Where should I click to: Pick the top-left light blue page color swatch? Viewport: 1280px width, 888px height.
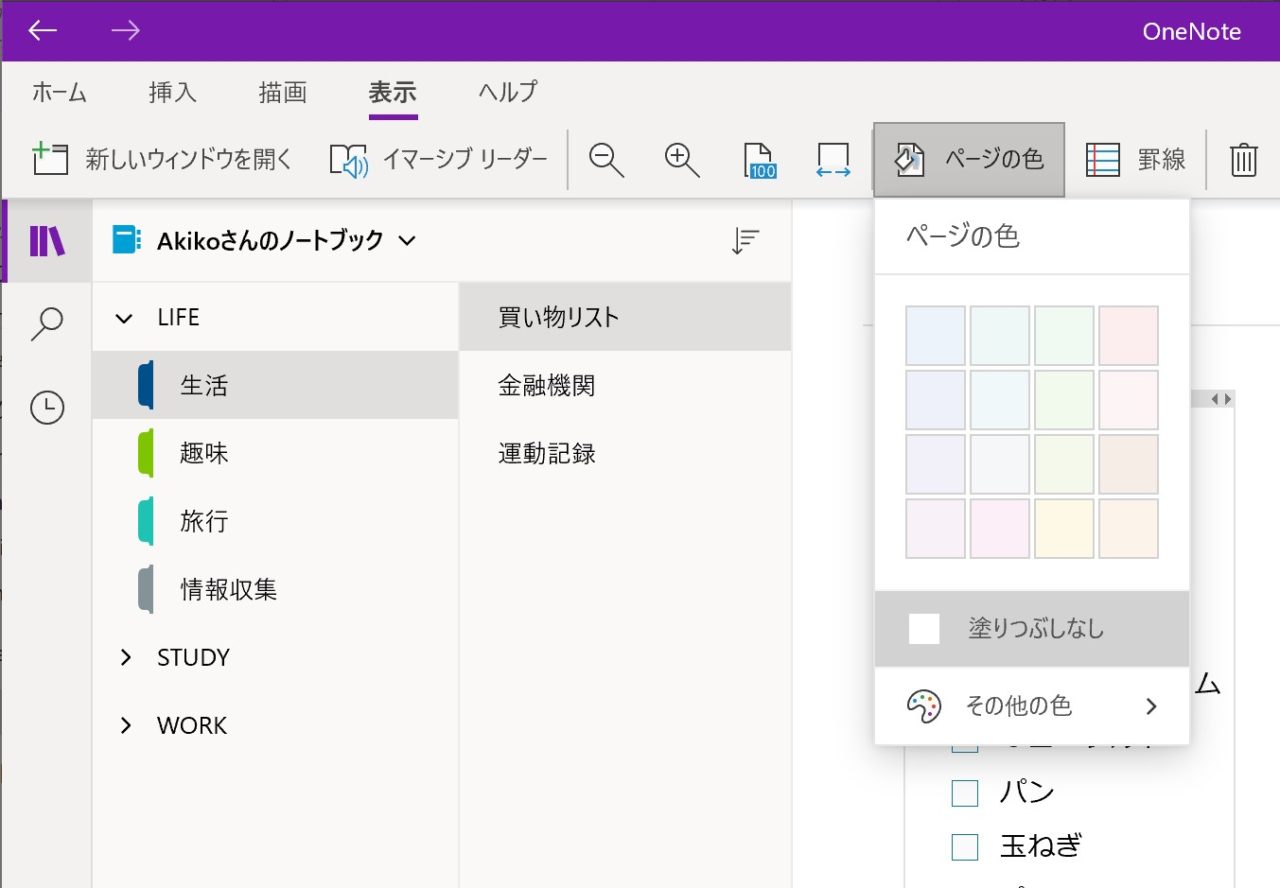tap(935, 336)
